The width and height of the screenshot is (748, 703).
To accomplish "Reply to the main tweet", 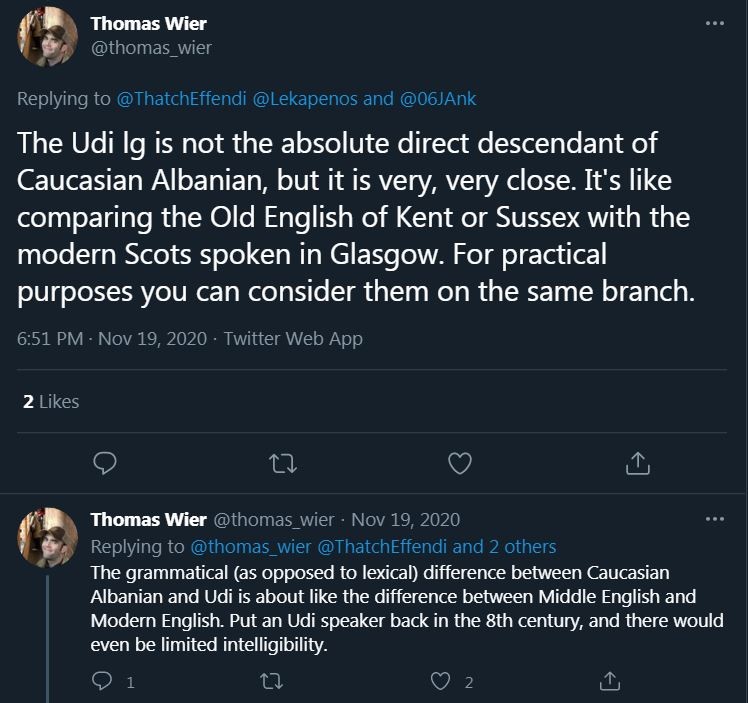I will [x=106, y=463].
